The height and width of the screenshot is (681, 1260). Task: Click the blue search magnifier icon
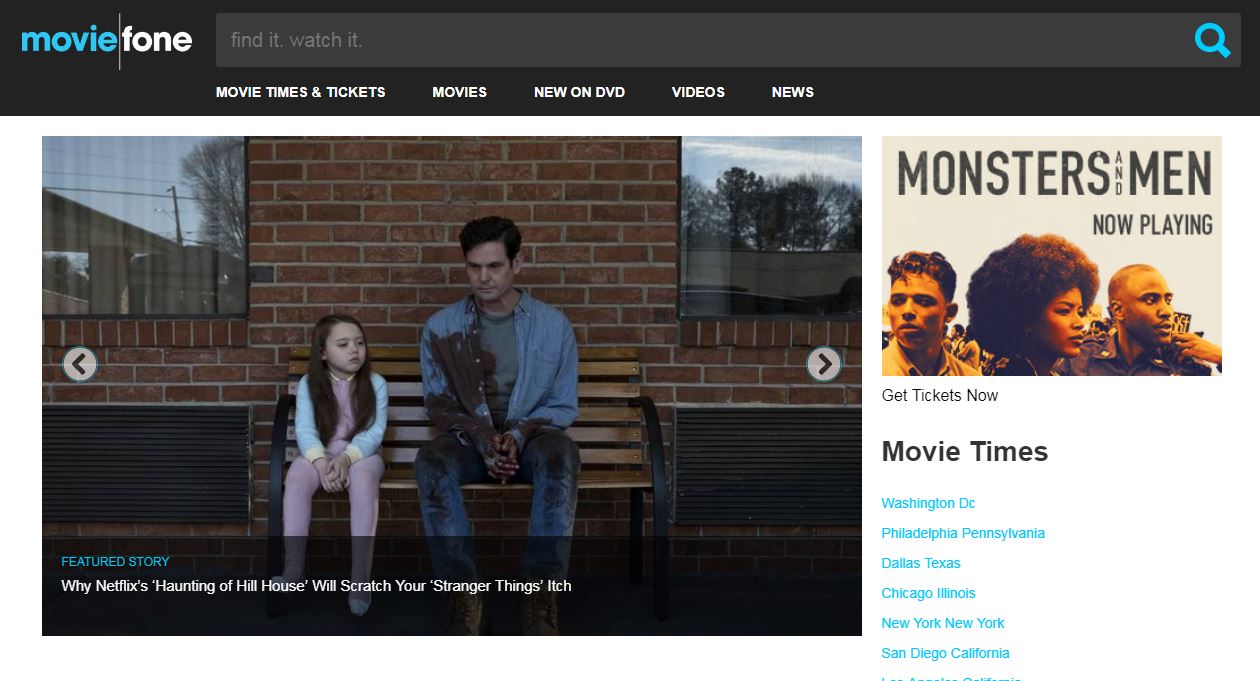(1212, 40)
